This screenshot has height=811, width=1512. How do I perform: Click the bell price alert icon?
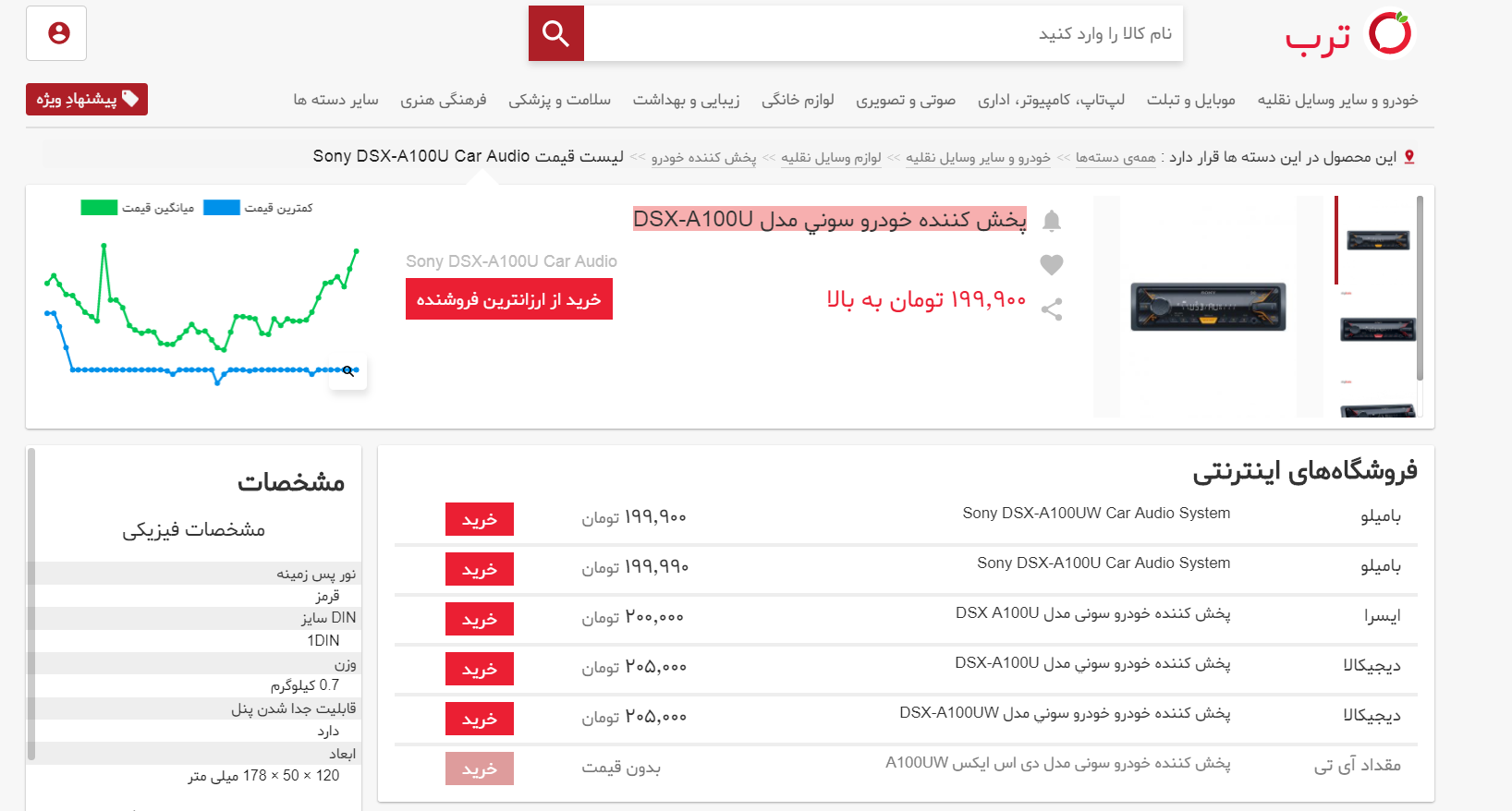coord(1051,221)
